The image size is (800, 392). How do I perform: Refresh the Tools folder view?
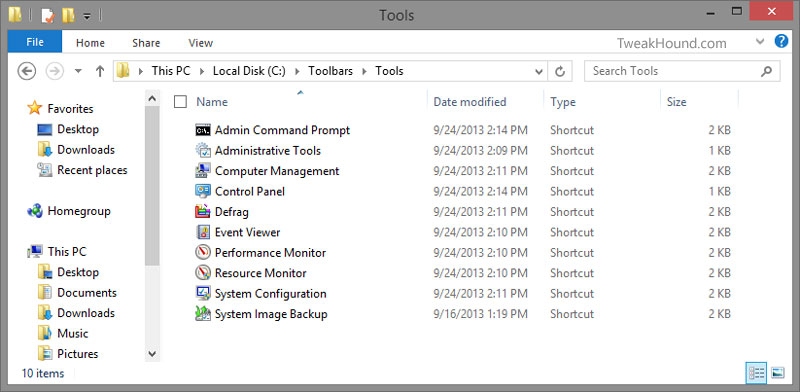tap(560, 71)
